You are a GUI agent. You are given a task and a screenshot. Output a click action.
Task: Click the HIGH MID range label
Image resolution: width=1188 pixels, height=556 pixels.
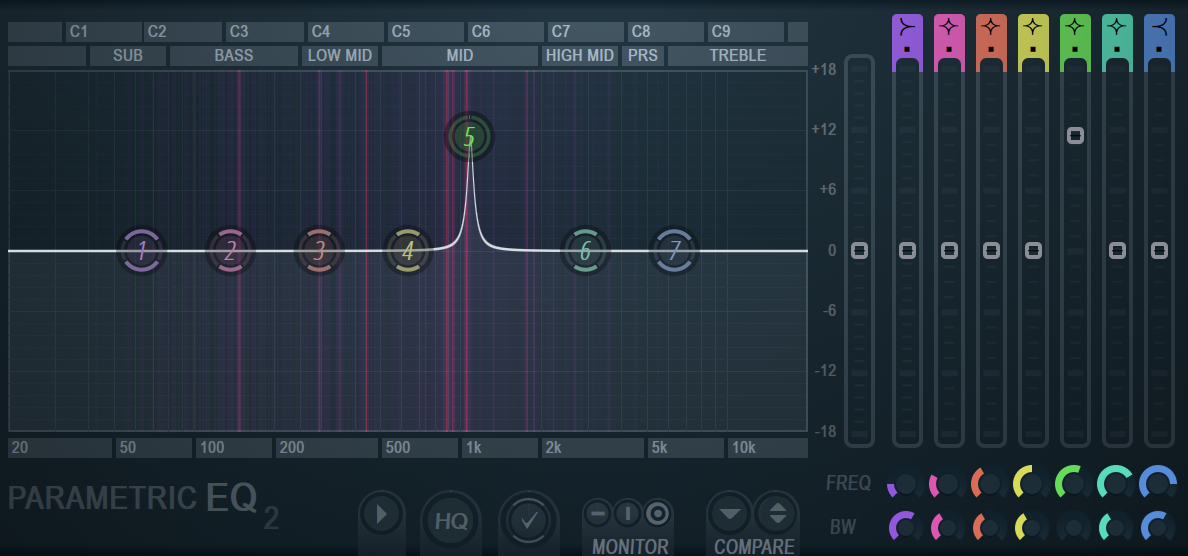580,56
